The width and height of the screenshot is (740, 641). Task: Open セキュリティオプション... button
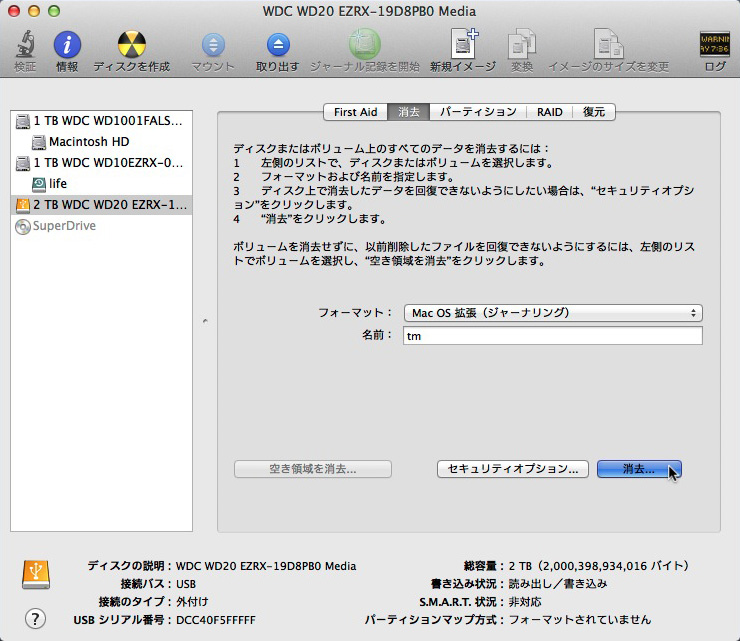click(x=513, y=468)
